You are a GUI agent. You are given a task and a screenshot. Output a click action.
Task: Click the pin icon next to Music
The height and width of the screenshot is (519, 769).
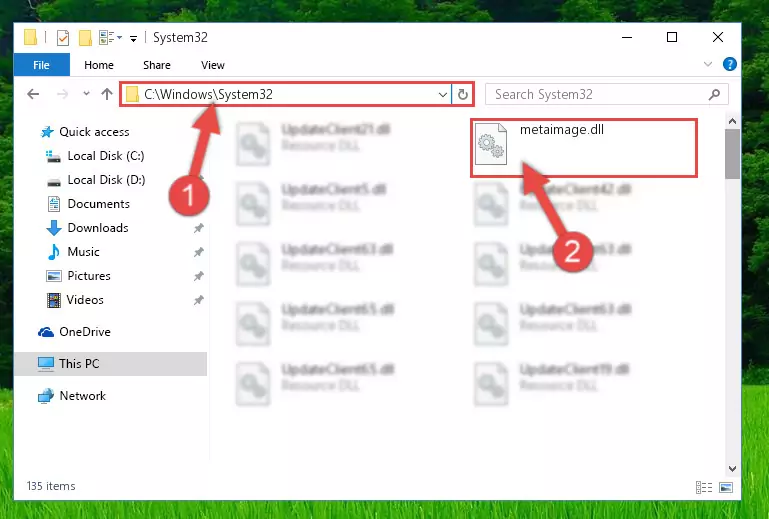[198, 252]
